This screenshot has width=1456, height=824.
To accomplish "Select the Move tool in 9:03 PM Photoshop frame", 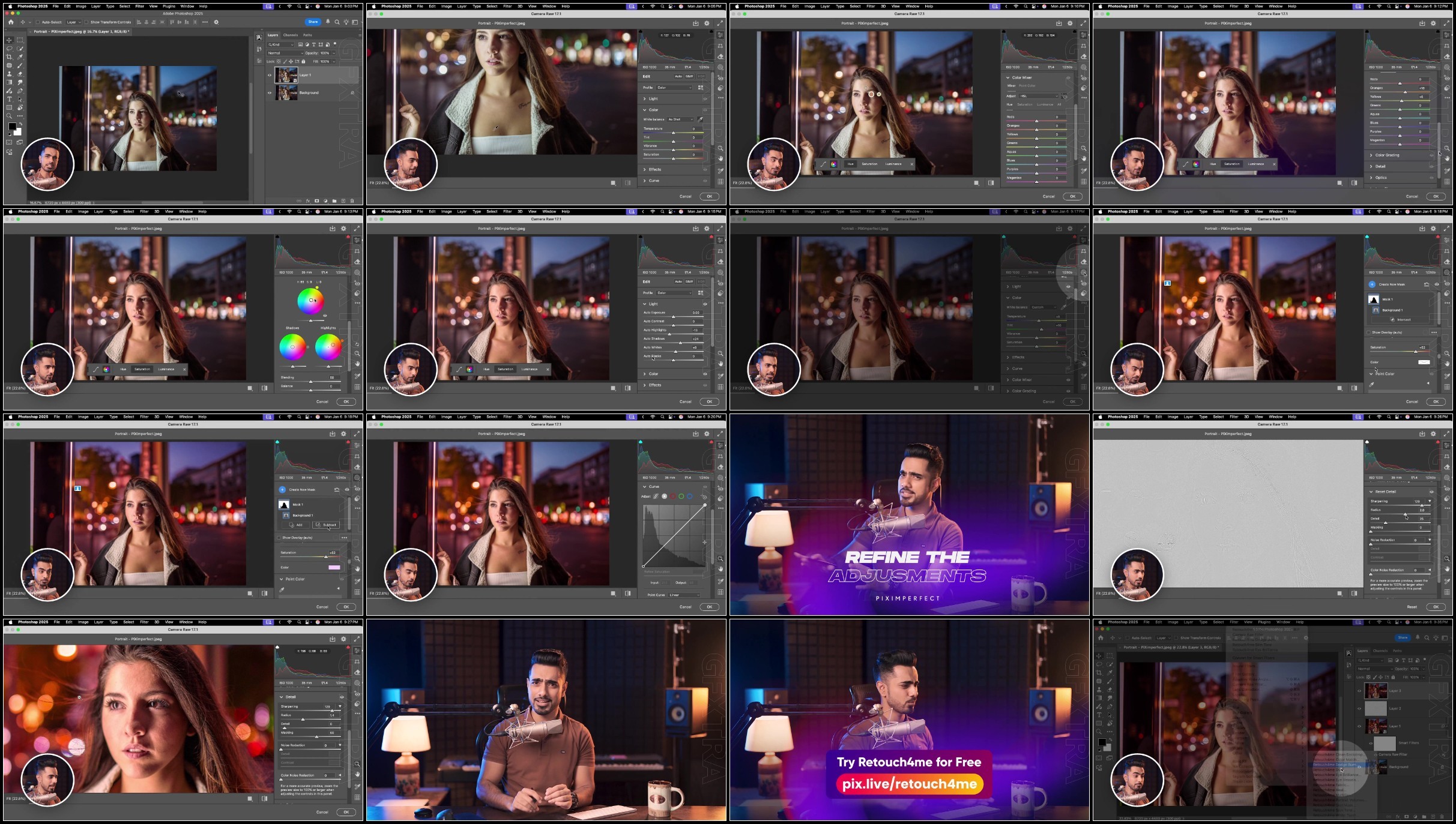I will (x=9, y=40).
